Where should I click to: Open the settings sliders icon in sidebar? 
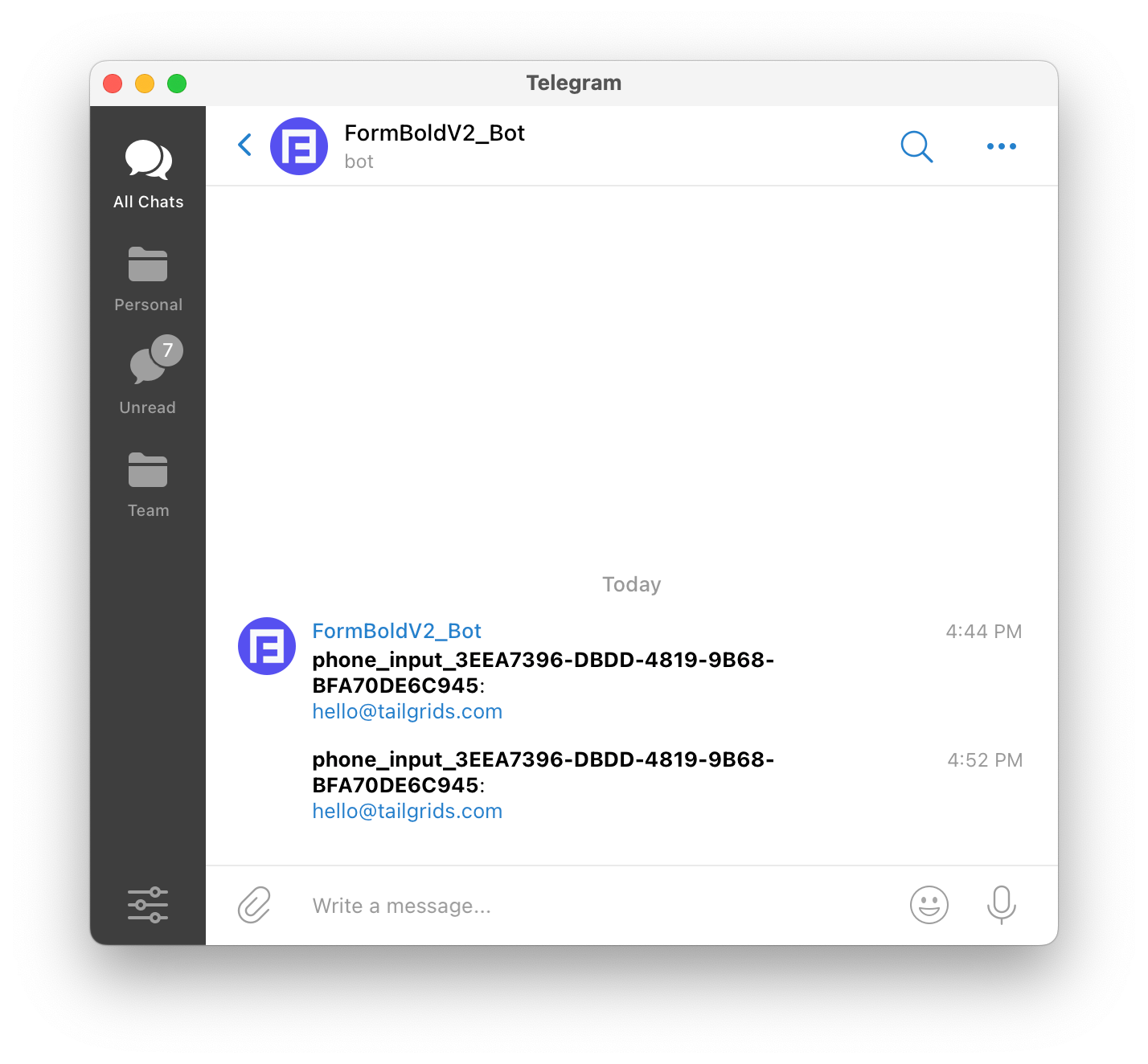pos(148,905)
